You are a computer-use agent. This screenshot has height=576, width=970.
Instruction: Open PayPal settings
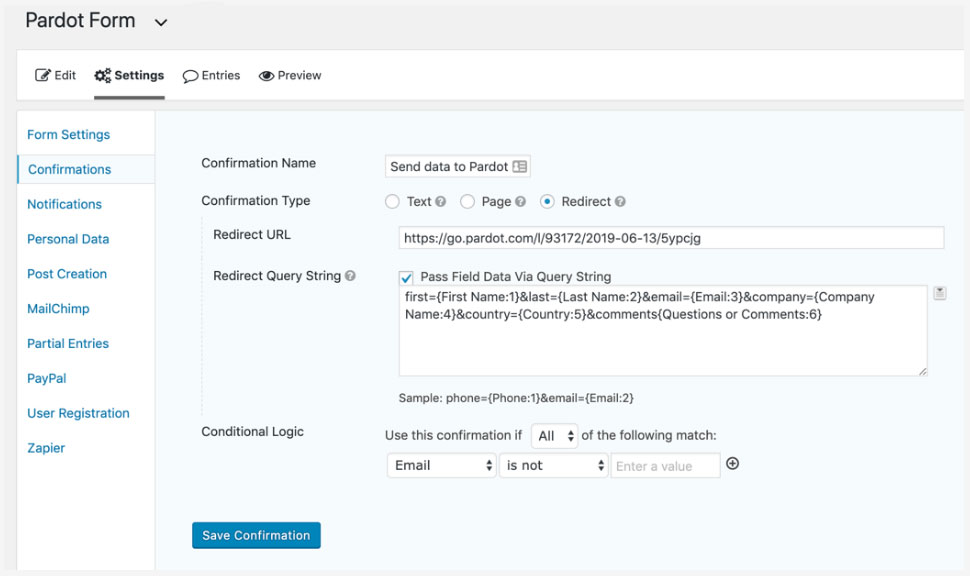(x=46, y=378)
